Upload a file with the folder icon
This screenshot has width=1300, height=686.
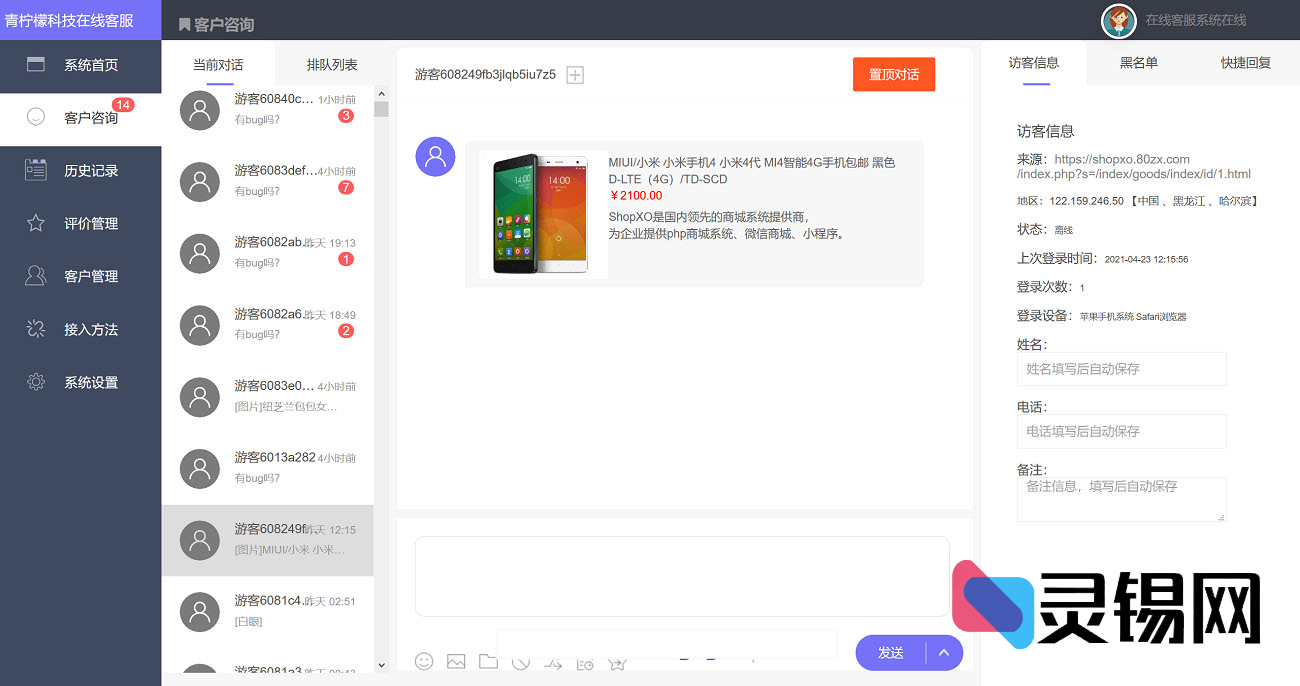click(x=488, y=662)
